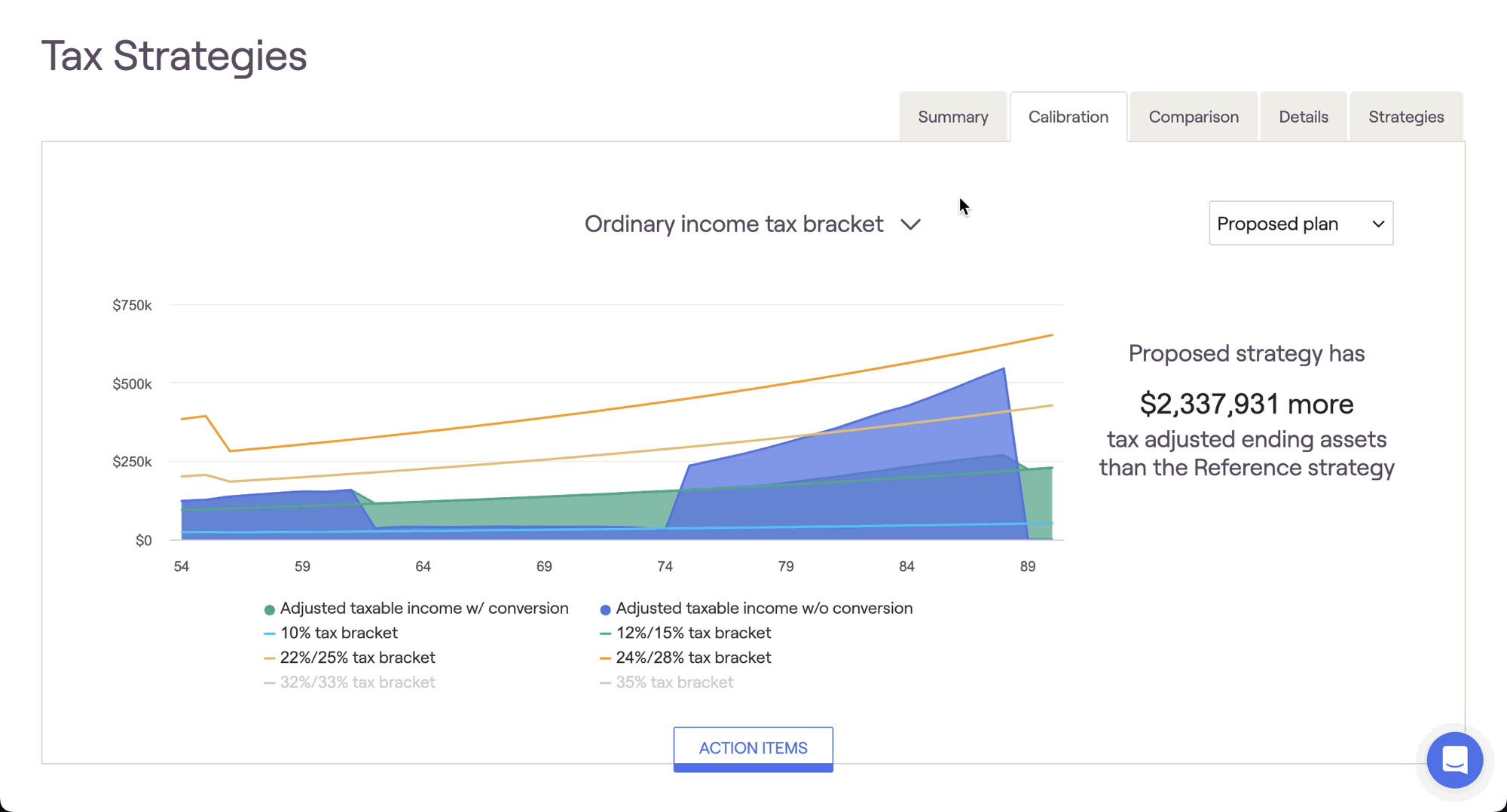Hide the 12%/15% tax bracket line
This screenshot has height=812, width=1507.
pyautogui.click(x=692, y=633)
